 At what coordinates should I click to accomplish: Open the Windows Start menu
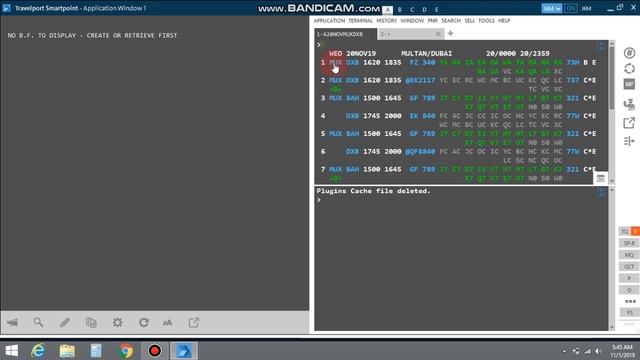pos(11,351)
